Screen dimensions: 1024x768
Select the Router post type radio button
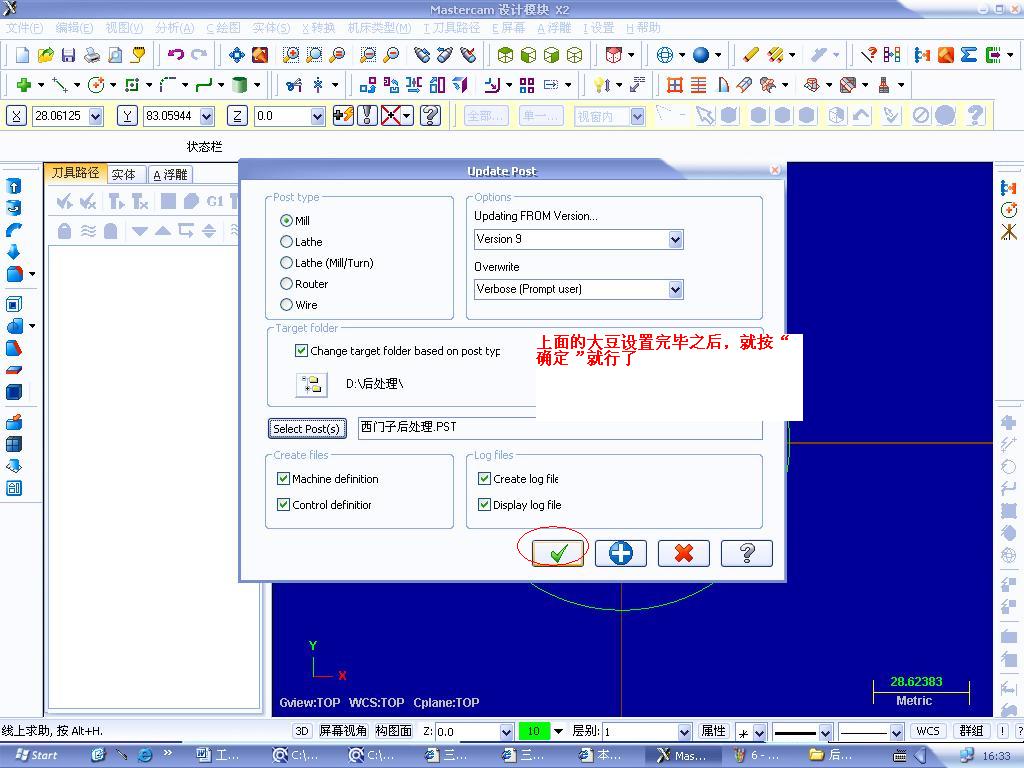tap(286, 283)
